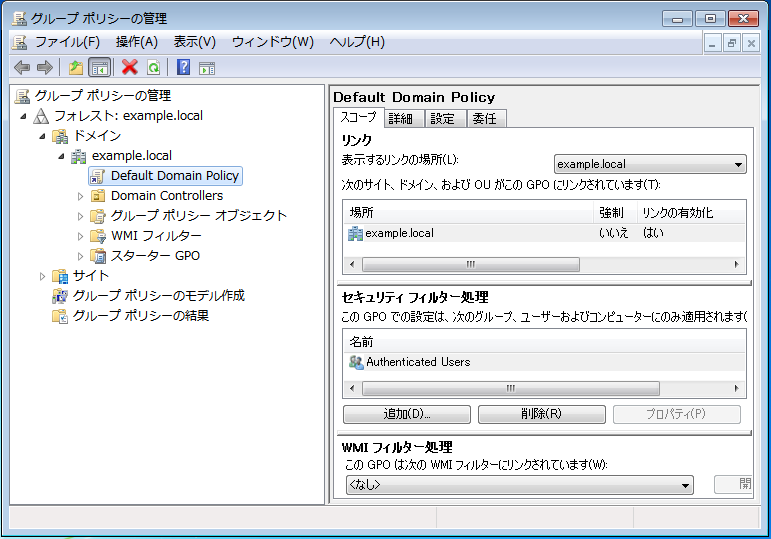This screenshot has width=771, height=539.
Task: Click the 削除(R) button
Action: click(x=541, y=414)
